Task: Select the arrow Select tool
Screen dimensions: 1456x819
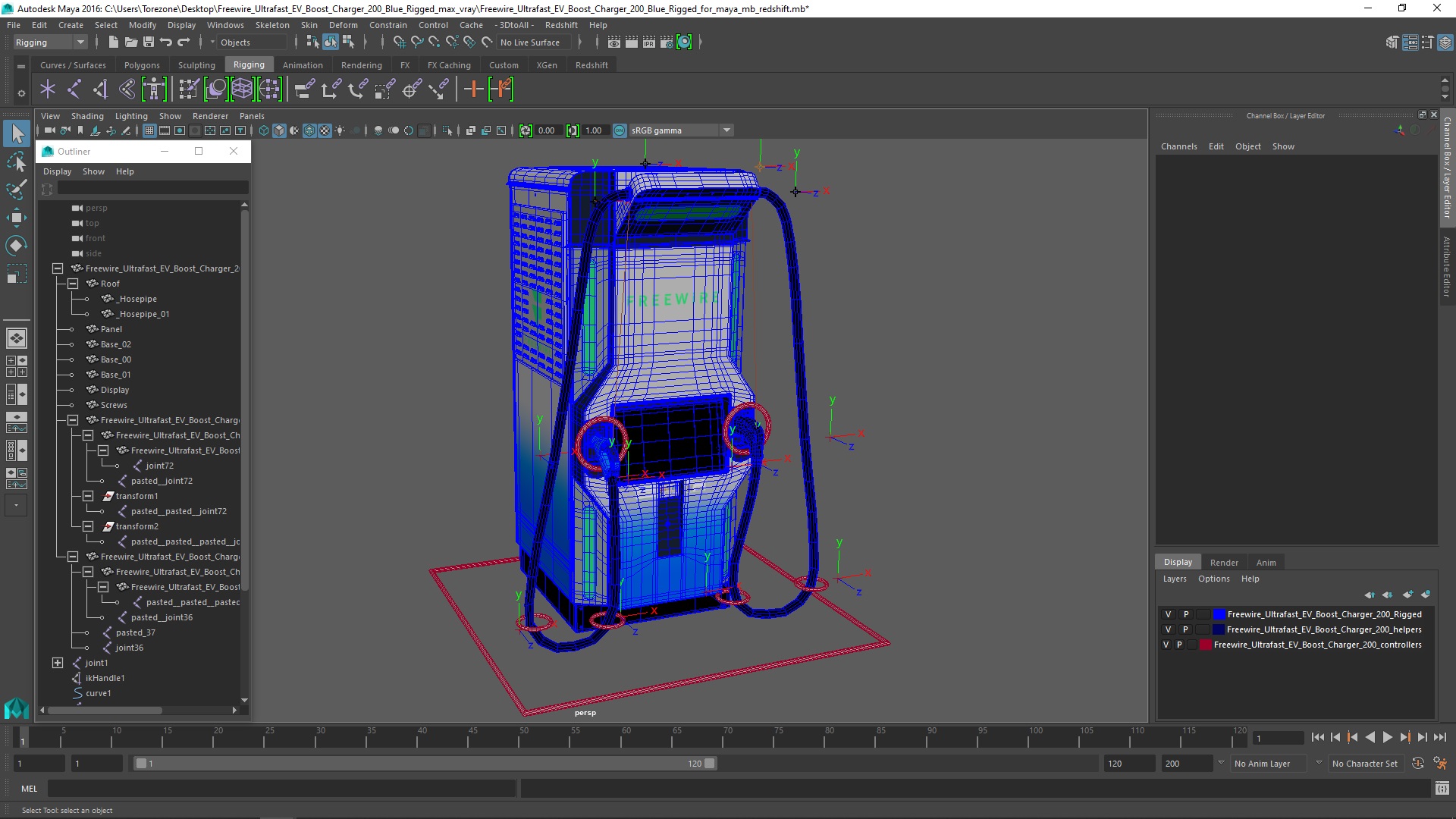Action: pos(17,134)
